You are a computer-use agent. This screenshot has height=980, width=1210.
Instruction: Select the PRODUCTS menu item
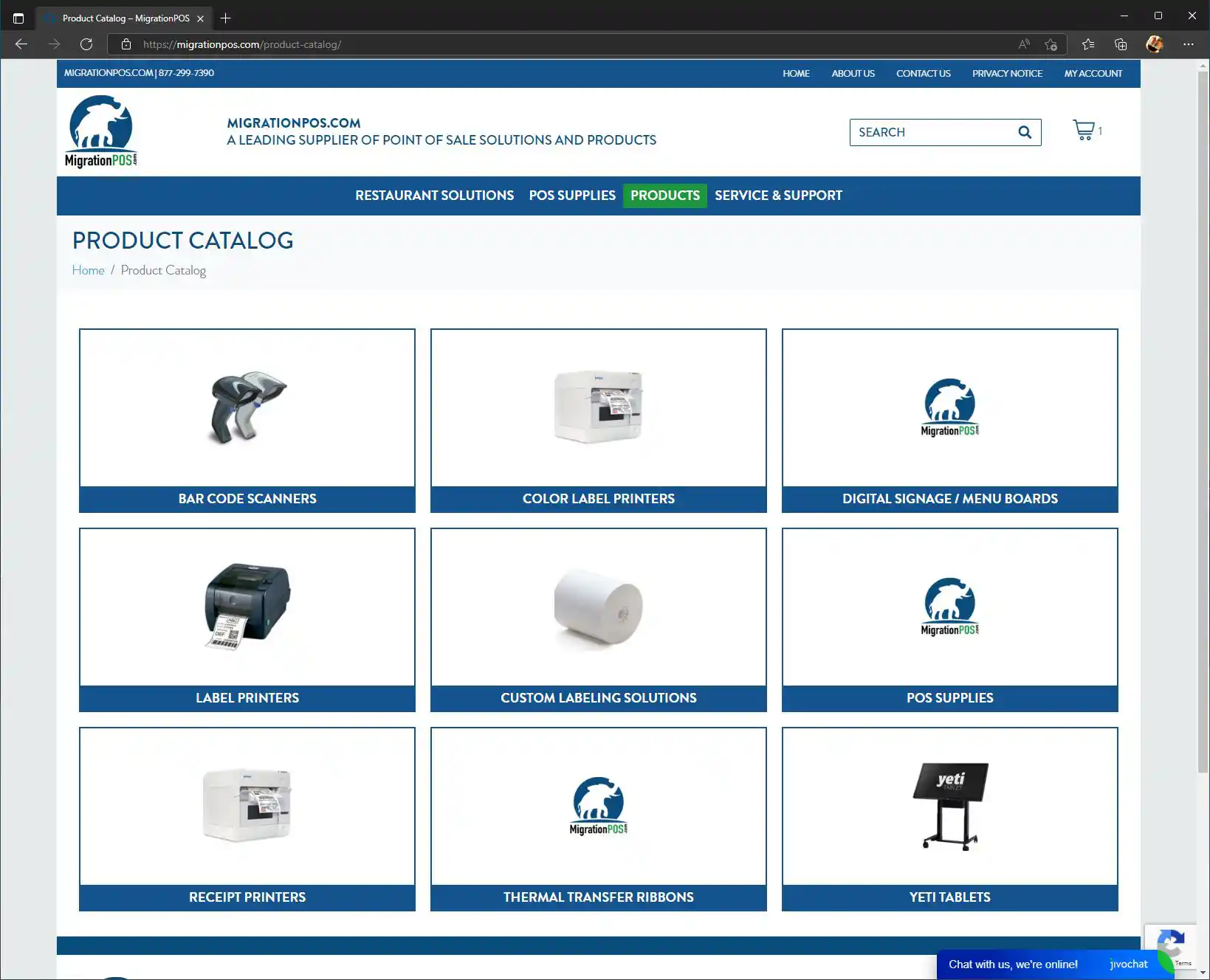(665, 196)
